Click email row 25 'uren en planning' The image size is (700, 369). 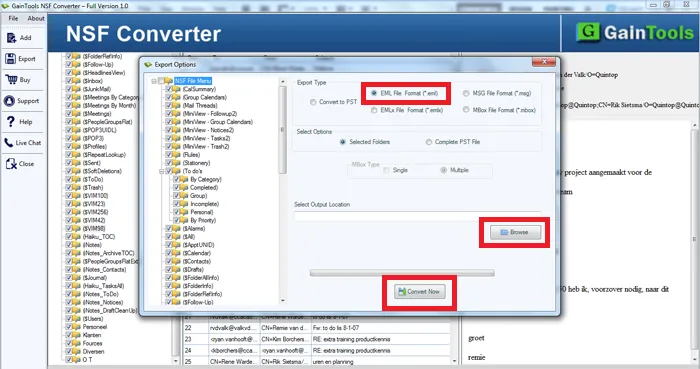(x=317, y=361)
